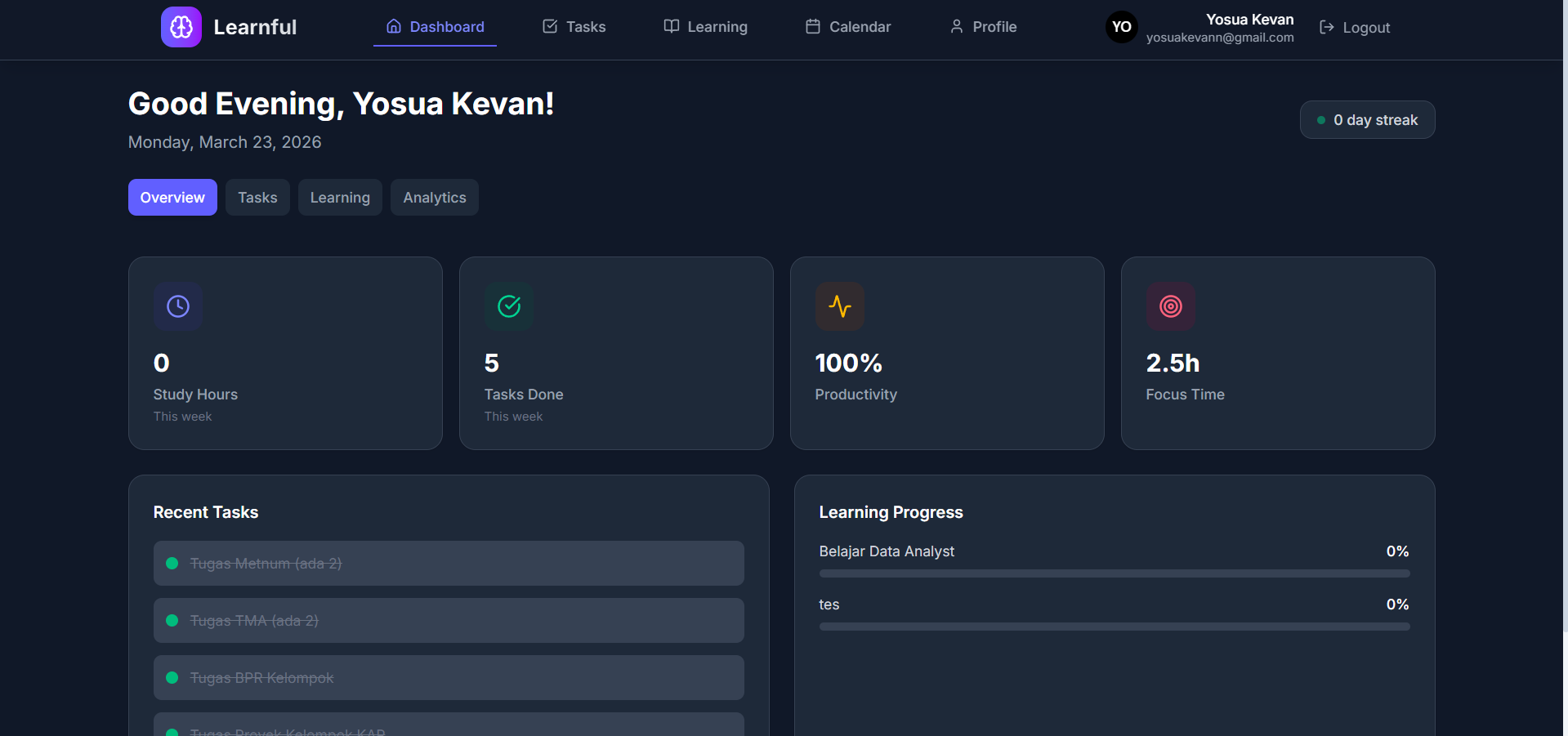Viewport: 1568px width, 736px height.
Task: Click the target icon on Focus Time card
Action: click(x=1171, y=306)
